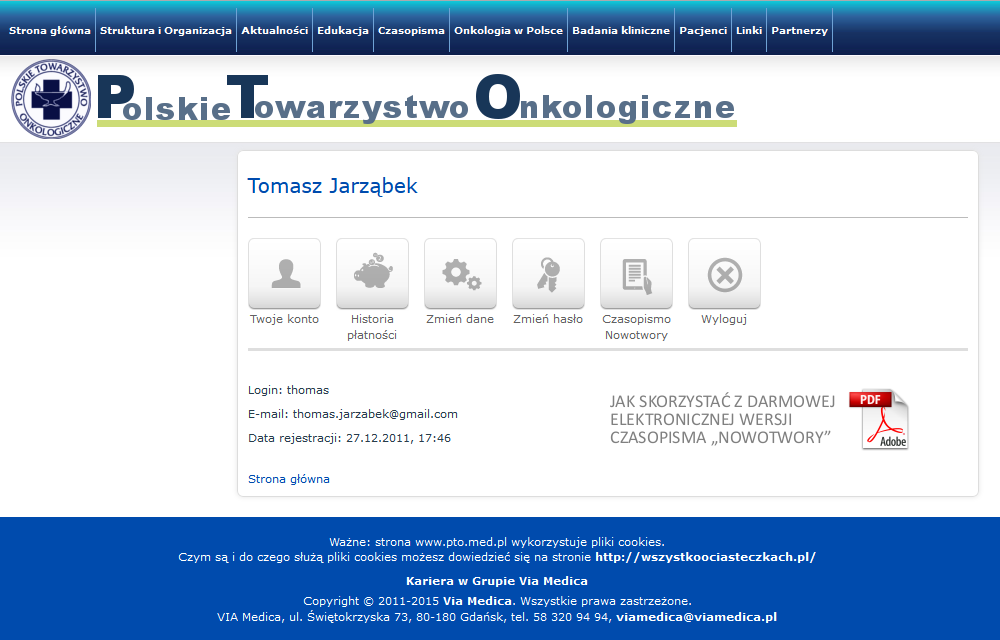The width and height of the screenshot is (1000, 640).
Task: Open the Jak skorzystać z darmowej elektronicznej wersji text
Action: click(722, 419)
